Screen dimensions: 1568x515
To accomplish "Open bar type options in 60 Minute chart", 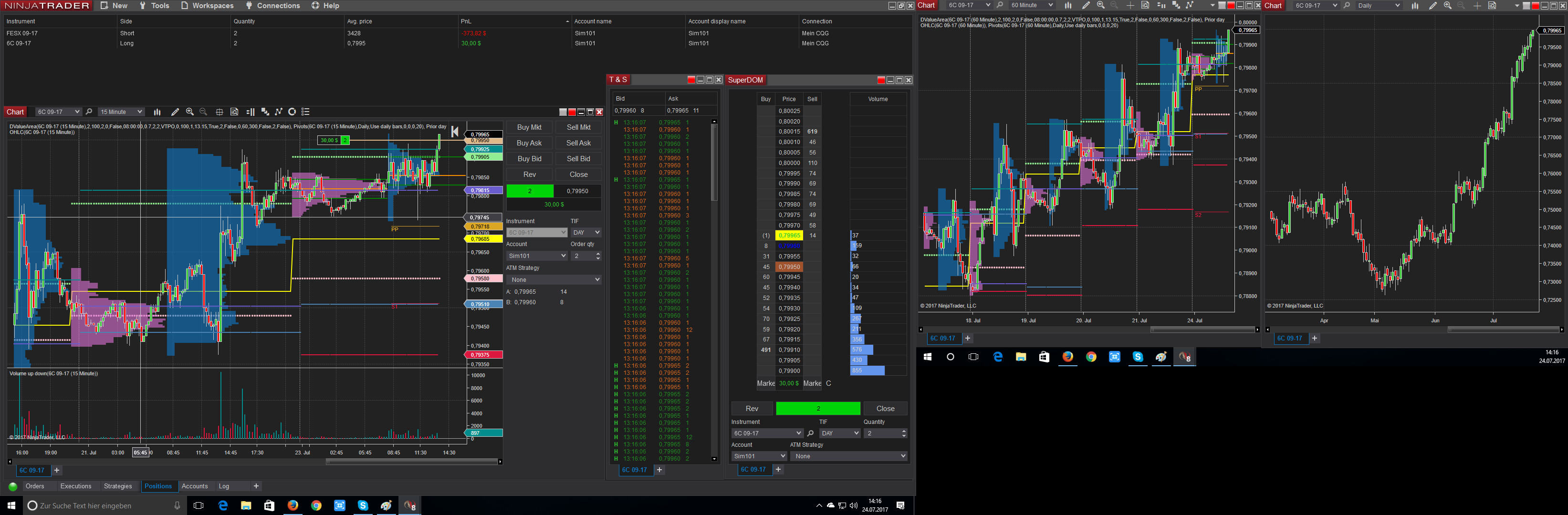I will [x=1067, y=5].
